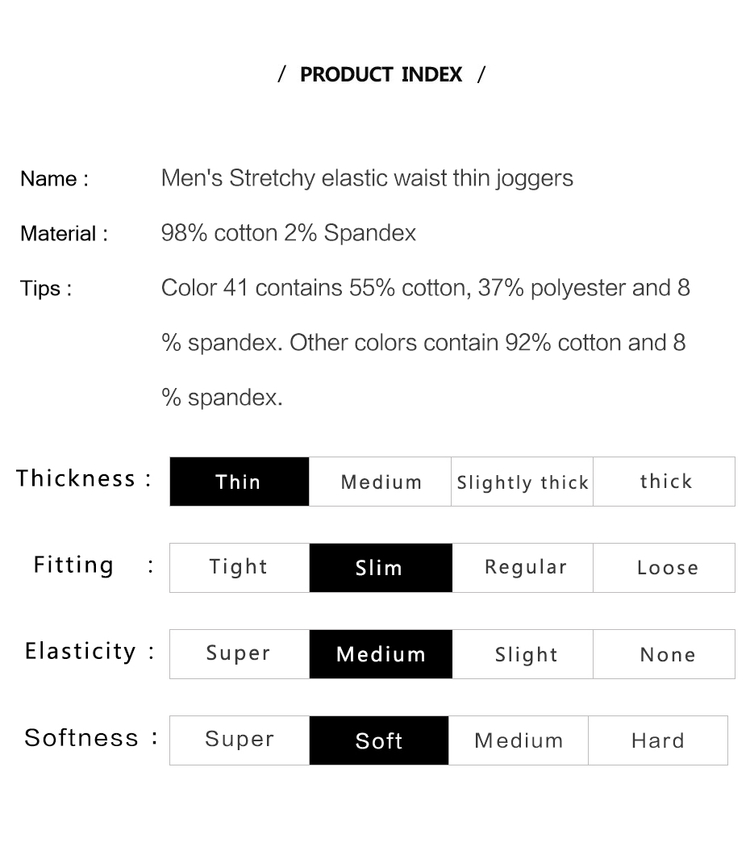Select Super in the Elasticity row

239,654
